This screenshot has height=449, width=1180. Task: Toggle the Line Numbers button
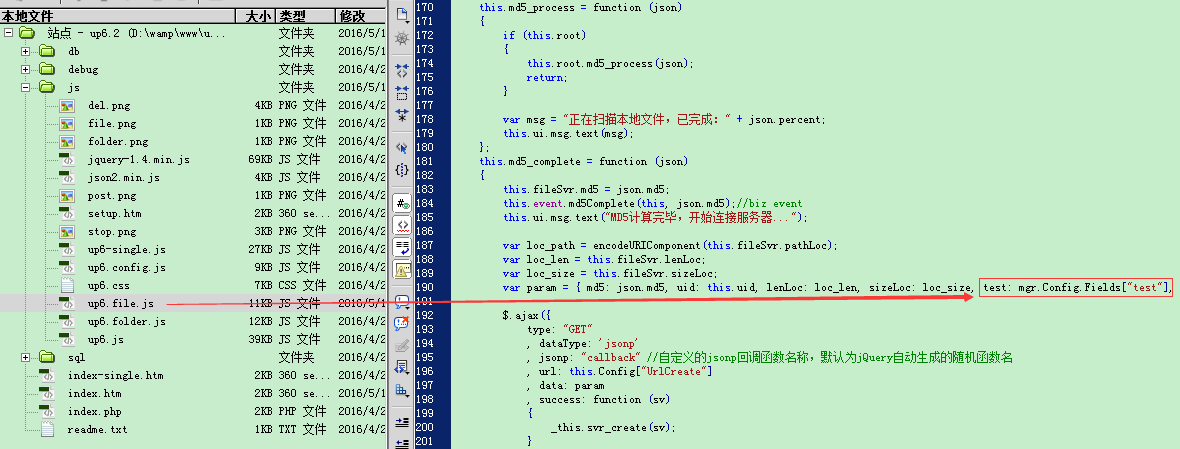pos(402,203)
